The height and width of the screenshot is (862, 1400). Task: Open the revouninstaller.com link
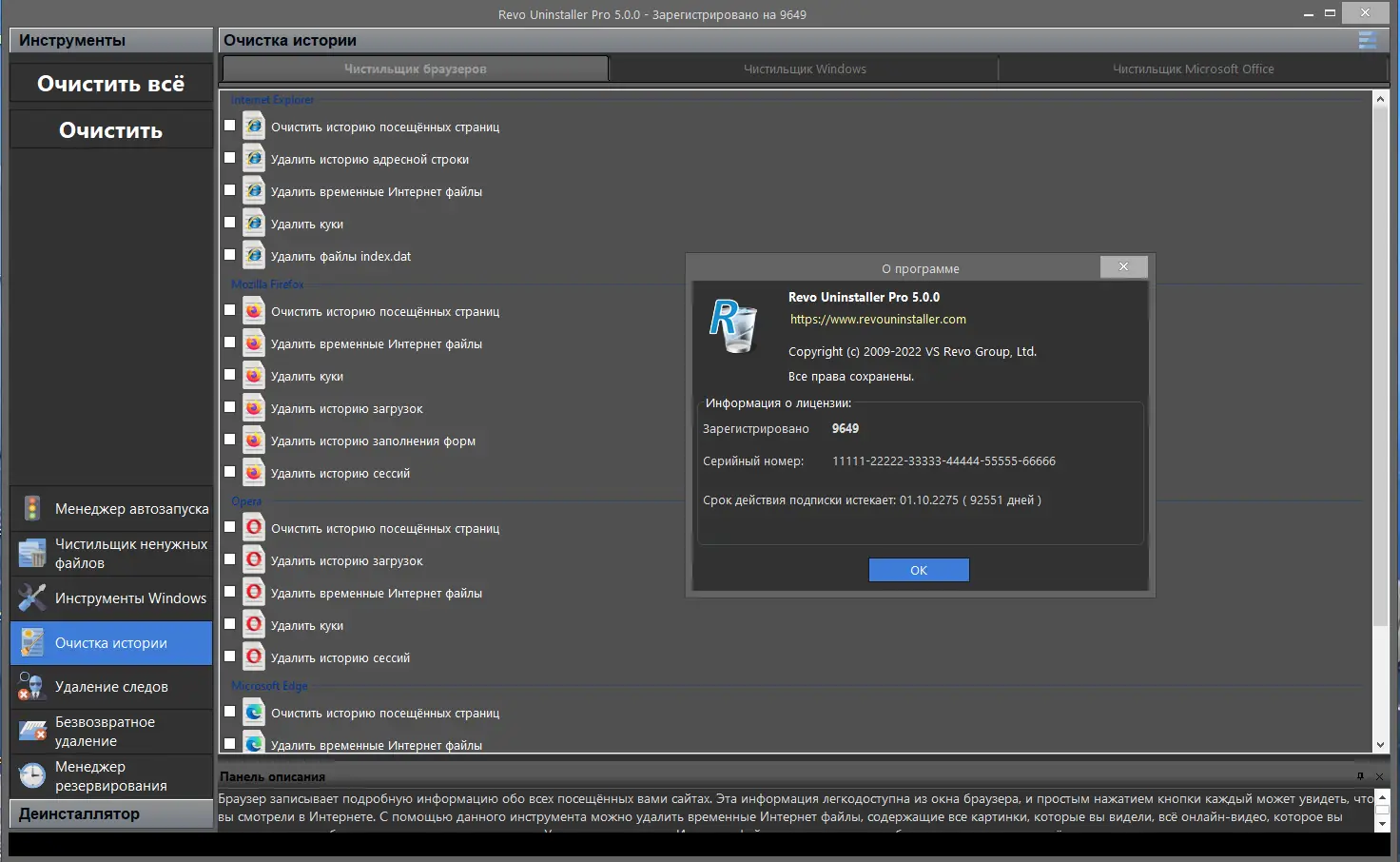coord(877,319)
